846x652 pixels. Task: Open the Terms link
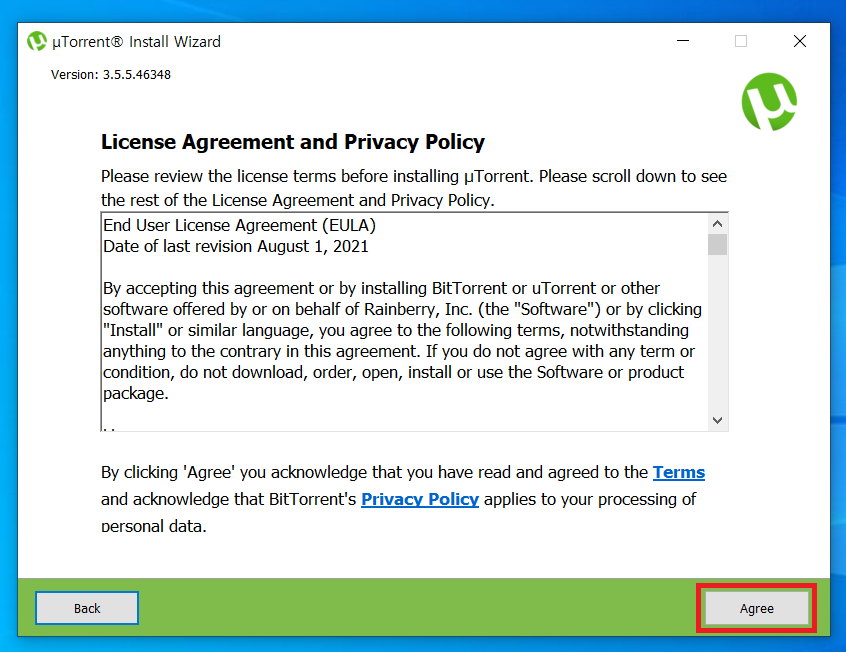[679, 472]
